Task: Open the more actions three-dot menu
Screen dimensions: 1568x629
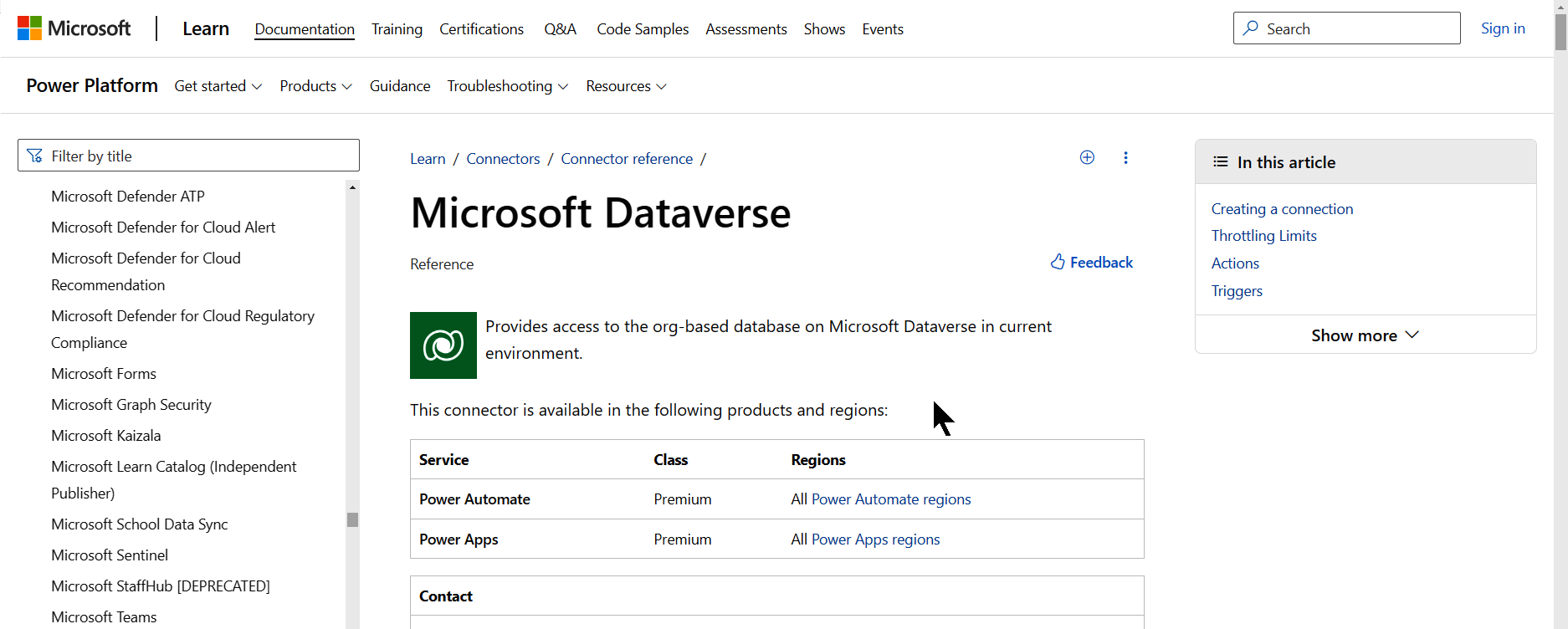Action: pos(1125,157)
